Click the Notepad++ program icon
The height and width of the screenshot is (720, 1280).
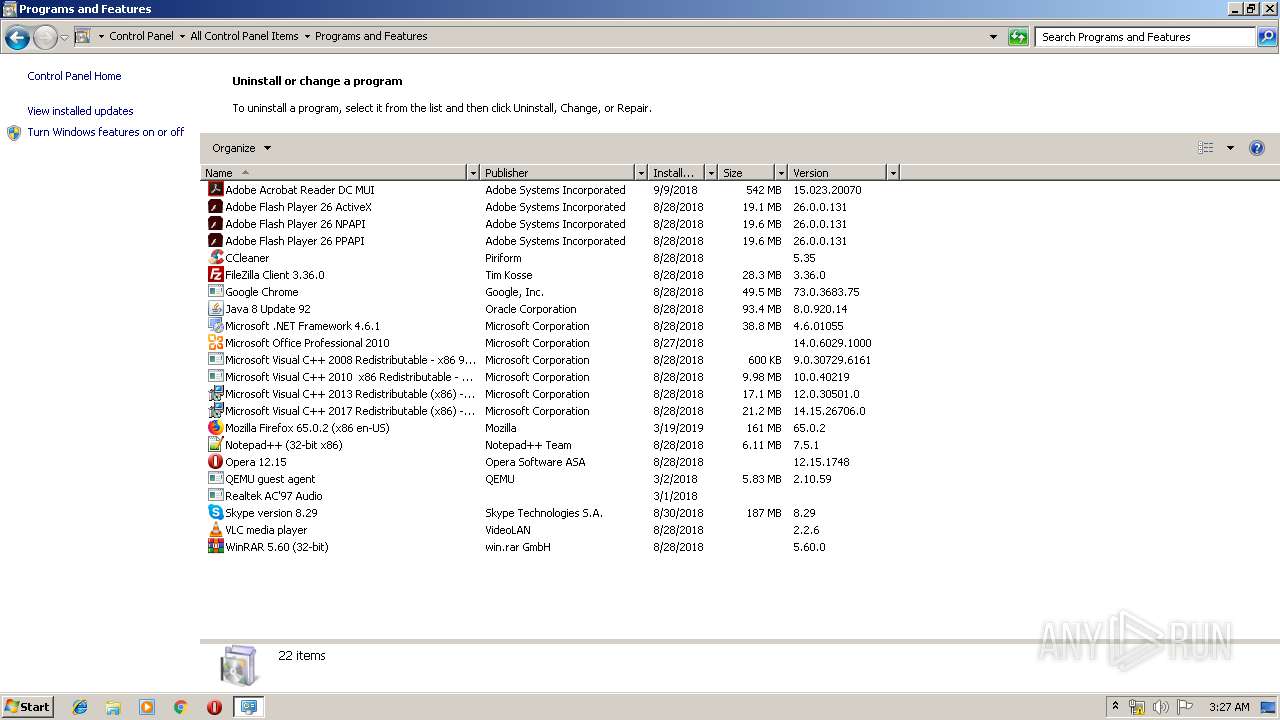(x=215, y=444)
